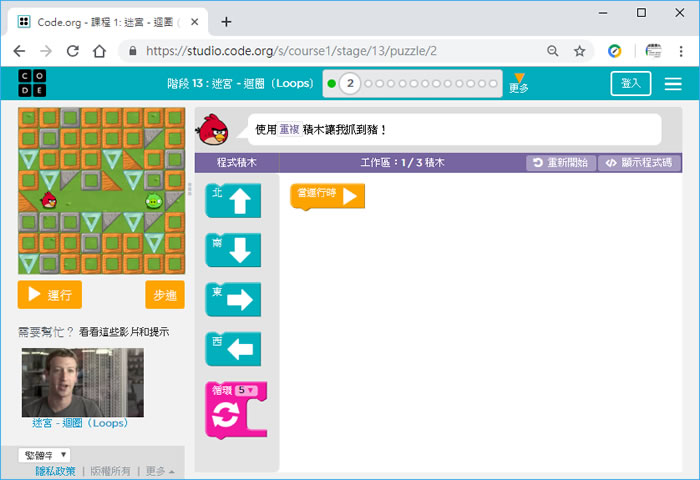
Task: Open Chrome three-dot menu
Action: tap(681, 51)
